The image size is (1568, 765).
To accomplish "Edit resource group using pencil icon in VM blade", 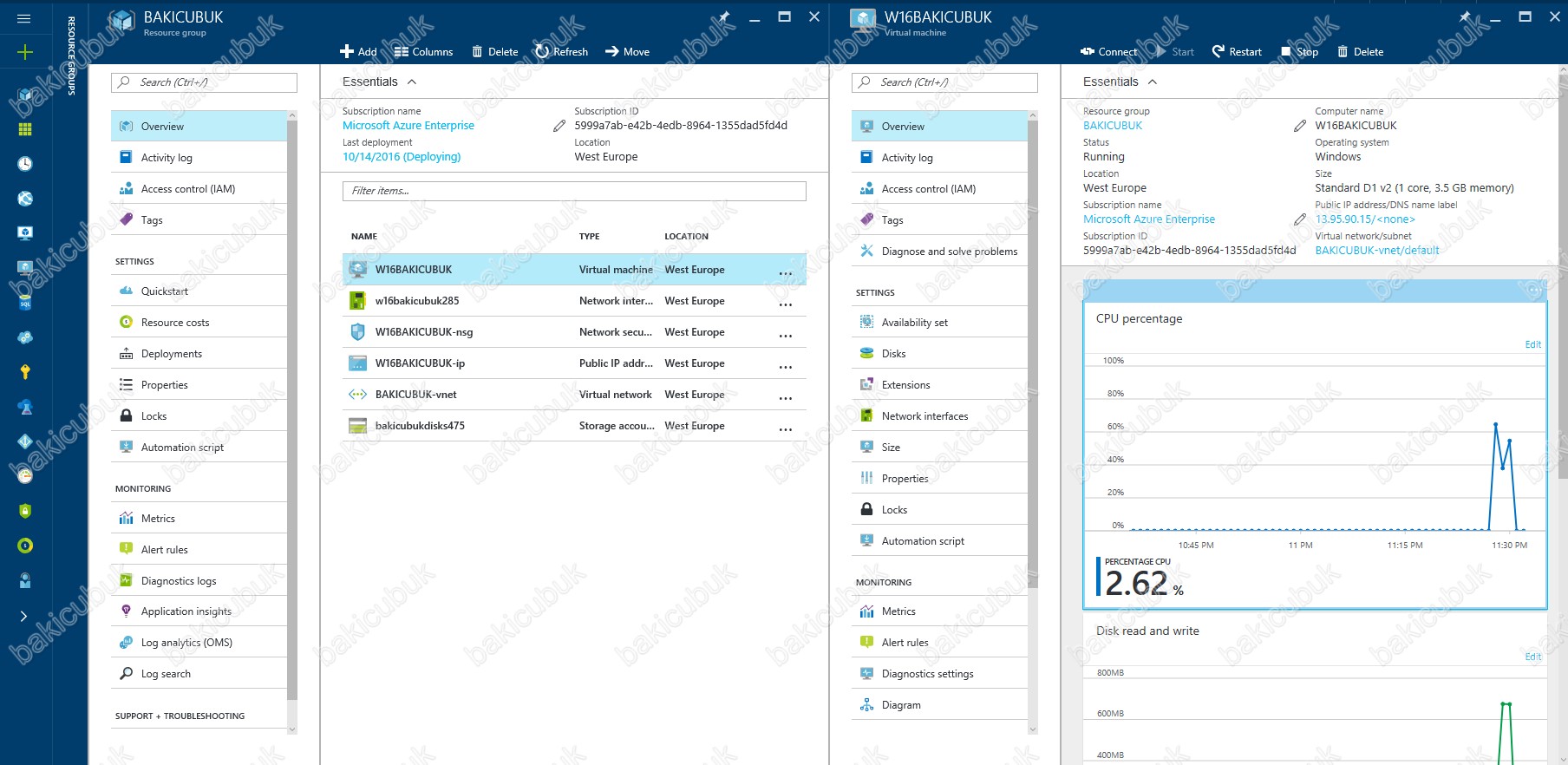I will [1300, 126].
